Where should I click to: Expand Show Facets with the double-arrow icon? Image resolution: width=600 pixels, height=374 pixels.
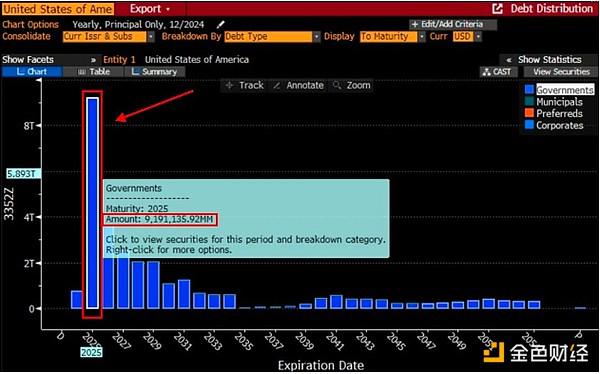tap(93, 60)
